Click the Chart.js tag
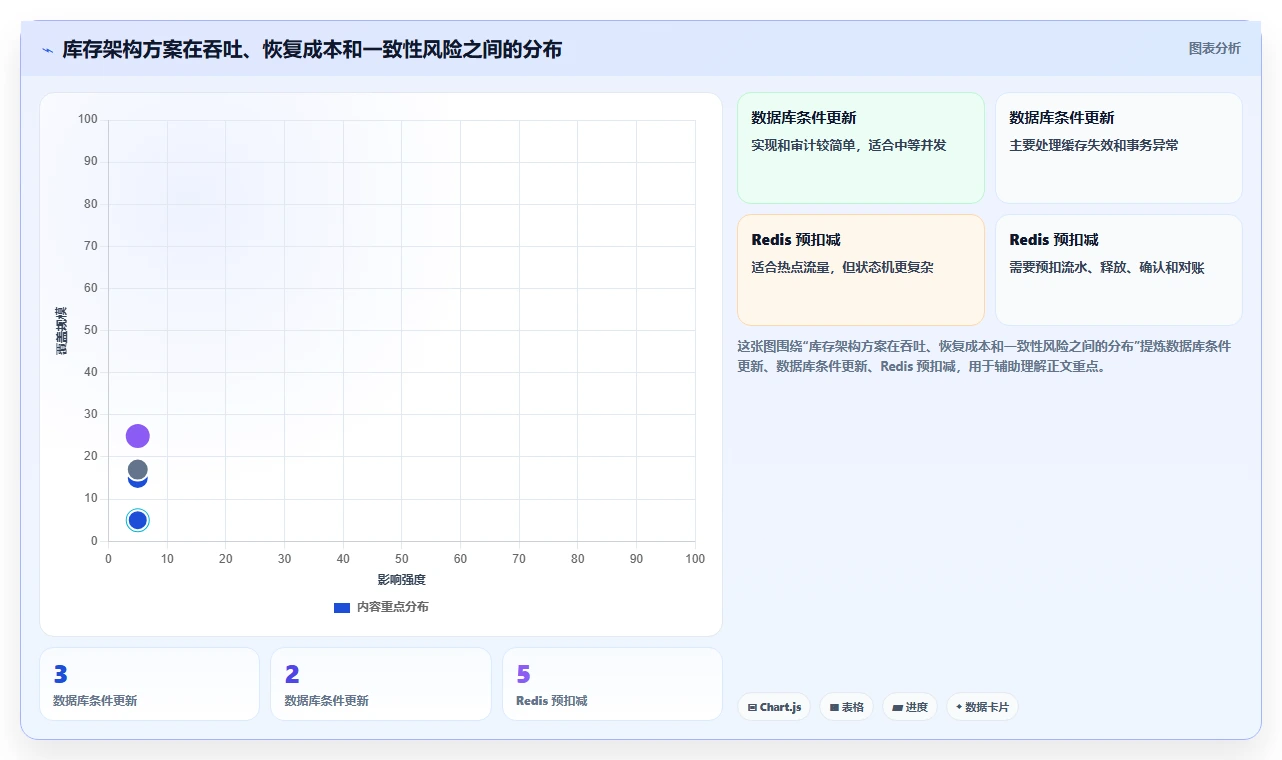The width and height of the screenshot is (1282, 760). 774,707
